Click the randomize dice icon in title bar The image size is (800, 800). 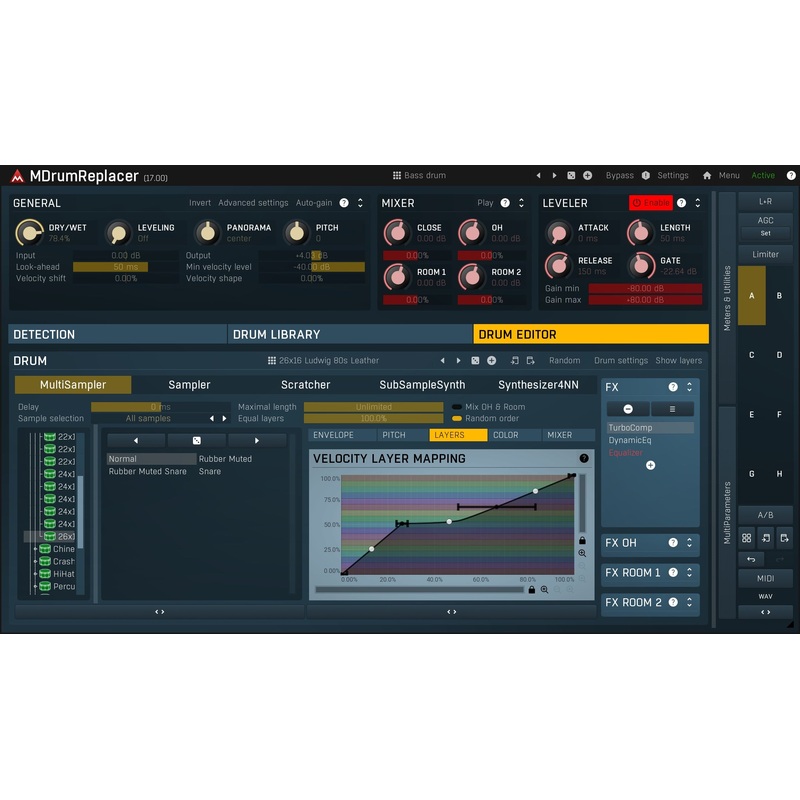[571, 176]
